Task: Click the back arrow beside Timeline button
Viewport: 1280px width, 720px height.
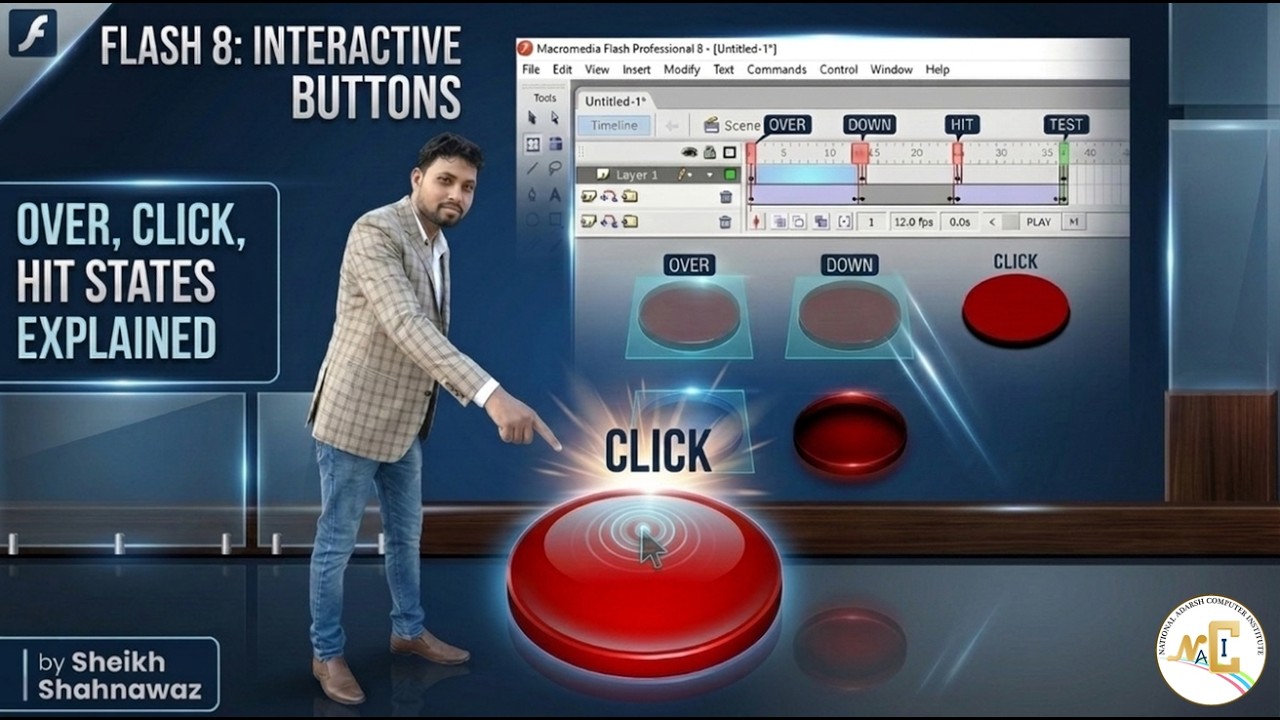Action: 672,126
